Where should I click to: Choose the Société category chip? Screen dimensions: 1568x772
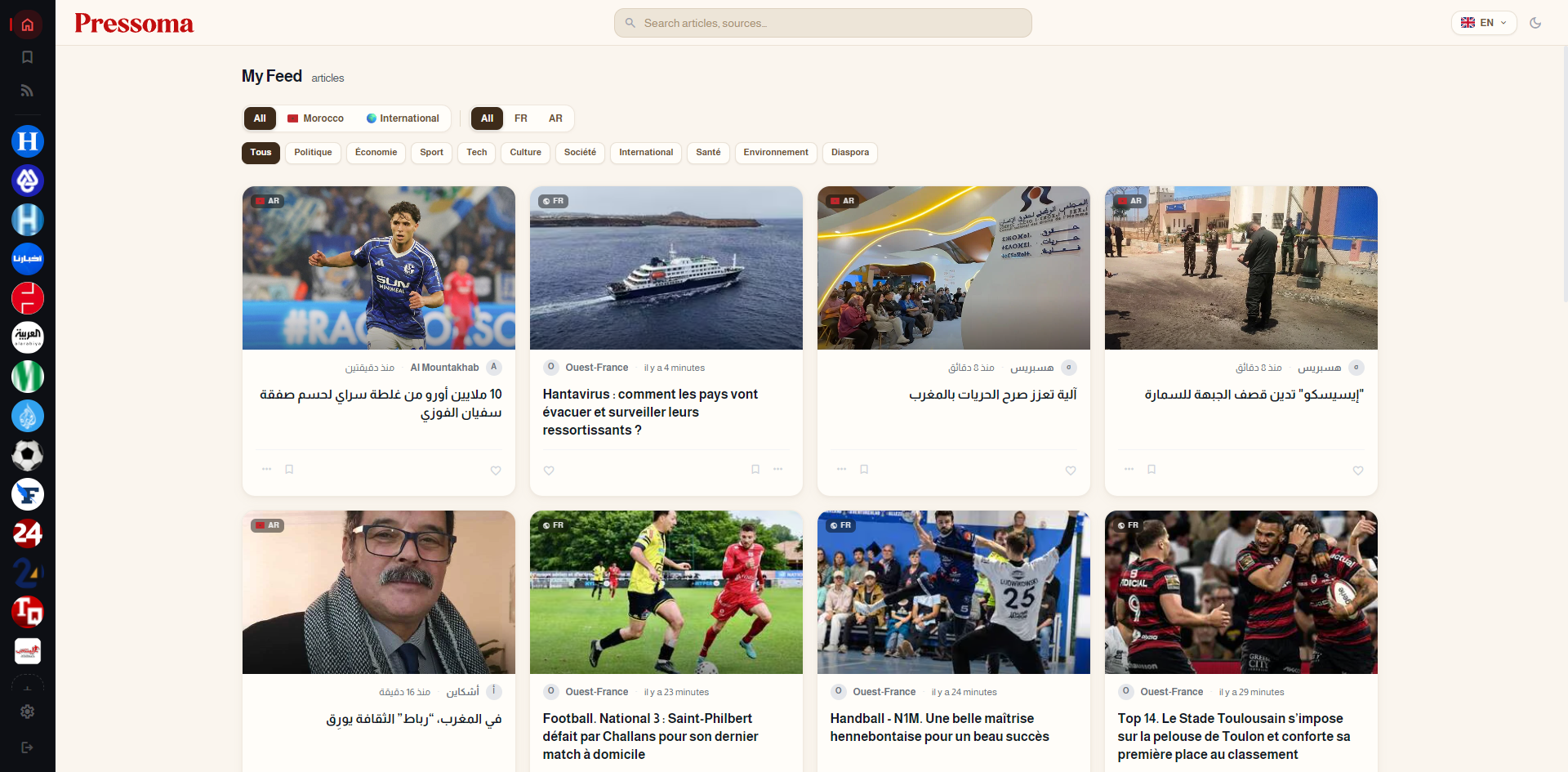(580, 153)
